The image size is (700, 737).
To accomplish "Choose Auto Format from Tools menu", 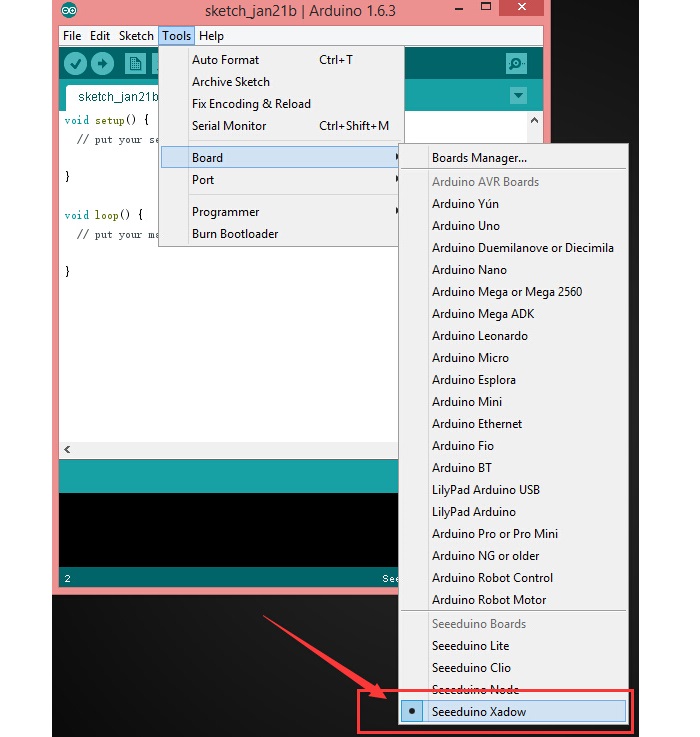I will (225, 60).
